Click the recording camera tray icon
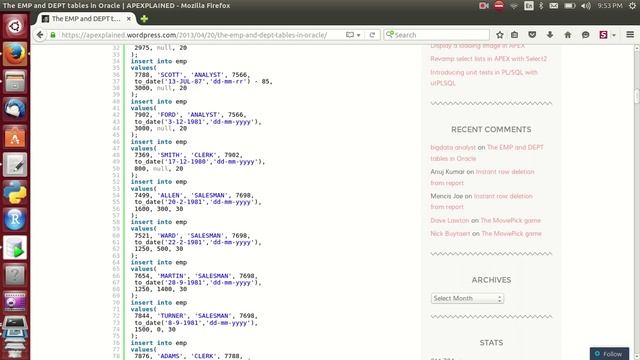This screenshot has height=360, width=640. pos(484,6)
